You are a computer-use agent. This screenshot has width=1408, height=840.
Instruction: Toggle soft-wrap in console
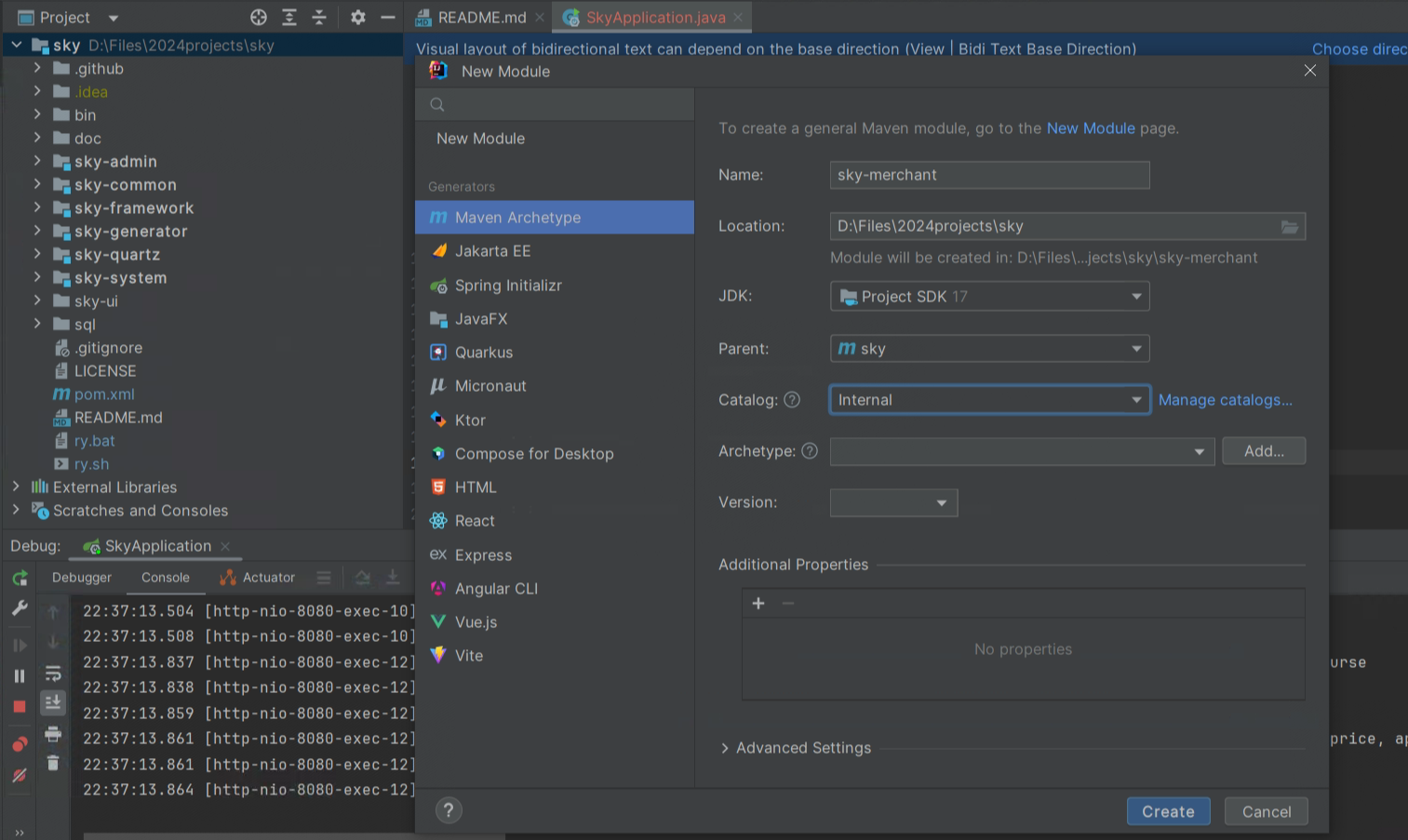point(53,673)
